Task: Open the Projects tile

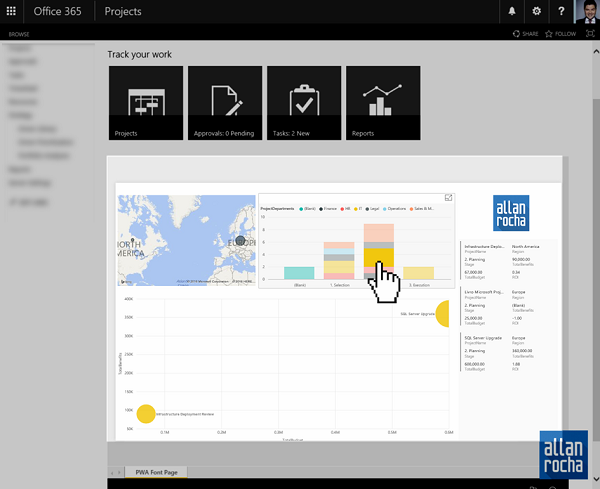Action: [146, 103]
